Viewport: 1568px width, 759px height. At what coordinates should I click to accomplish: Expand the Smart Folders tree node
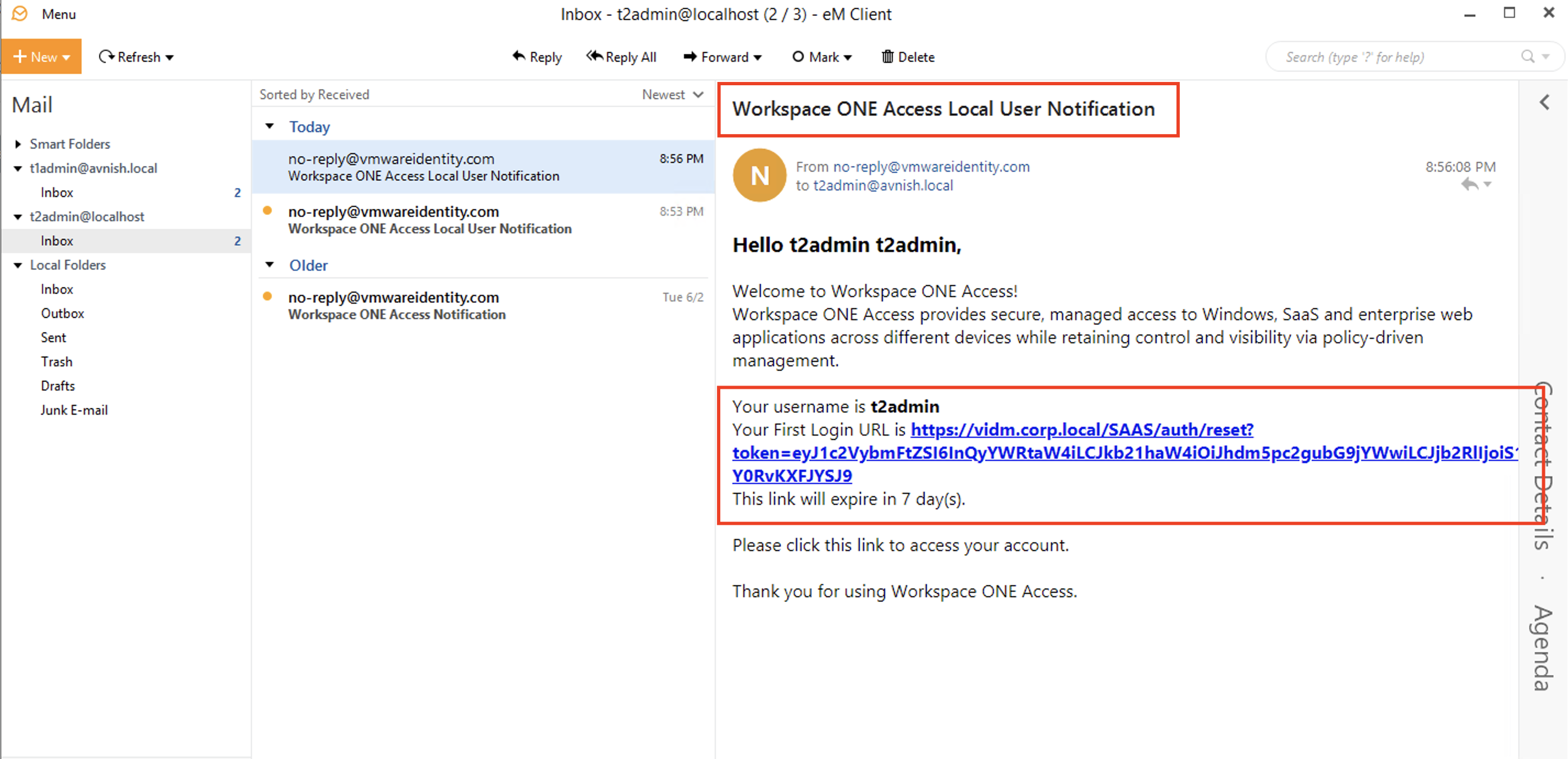point(18,144)
